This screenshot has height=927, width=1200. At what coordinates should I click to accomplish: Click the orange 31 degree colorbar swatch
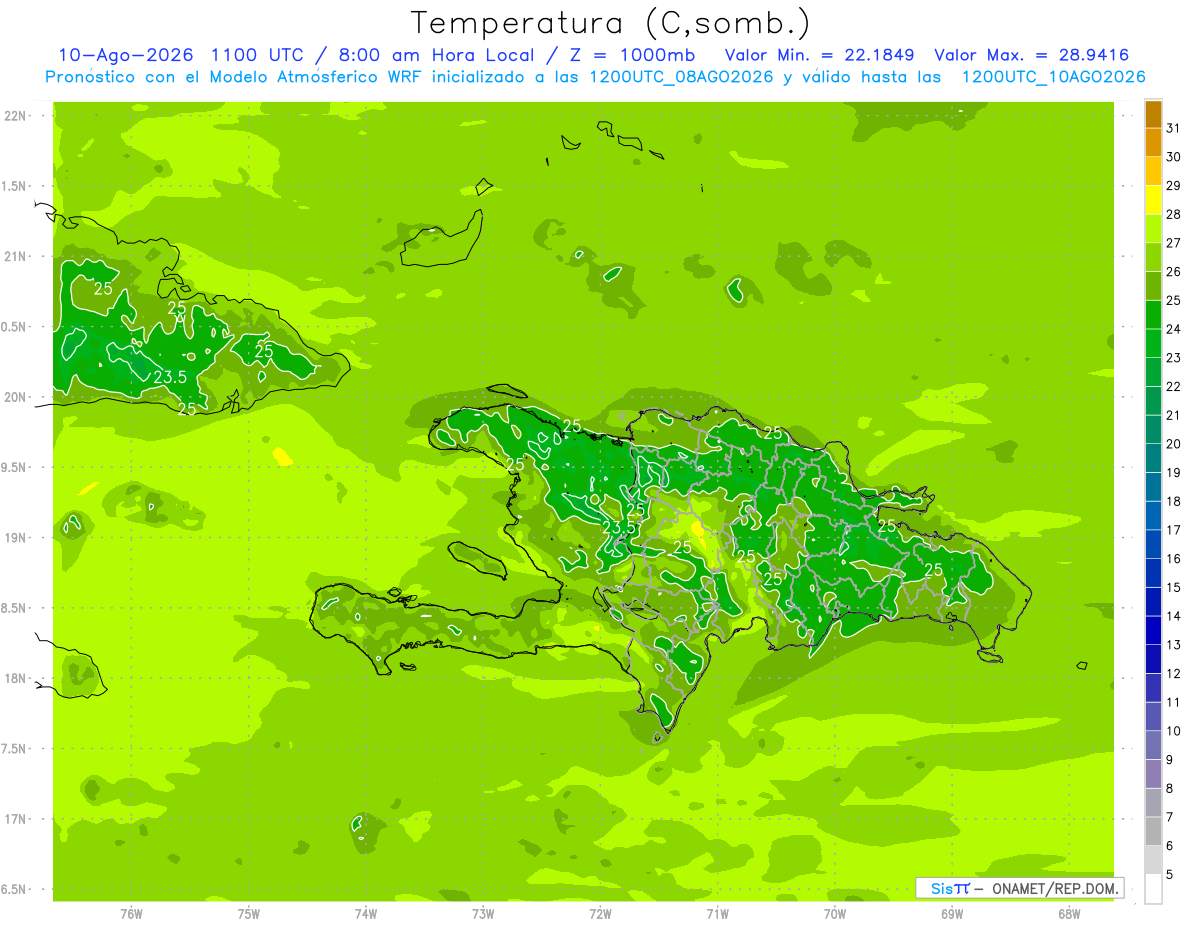[1153, 115]
